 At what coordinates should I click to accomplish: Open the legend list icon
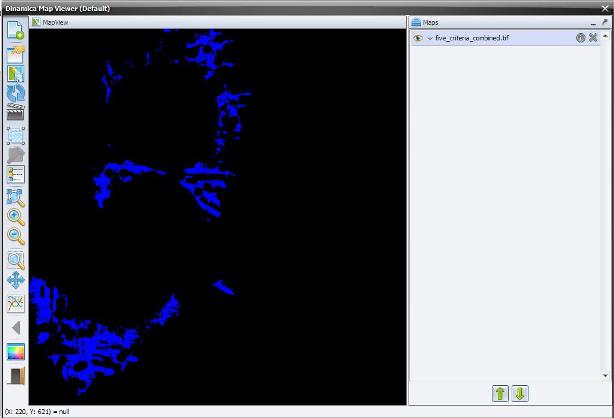[16, 174]
